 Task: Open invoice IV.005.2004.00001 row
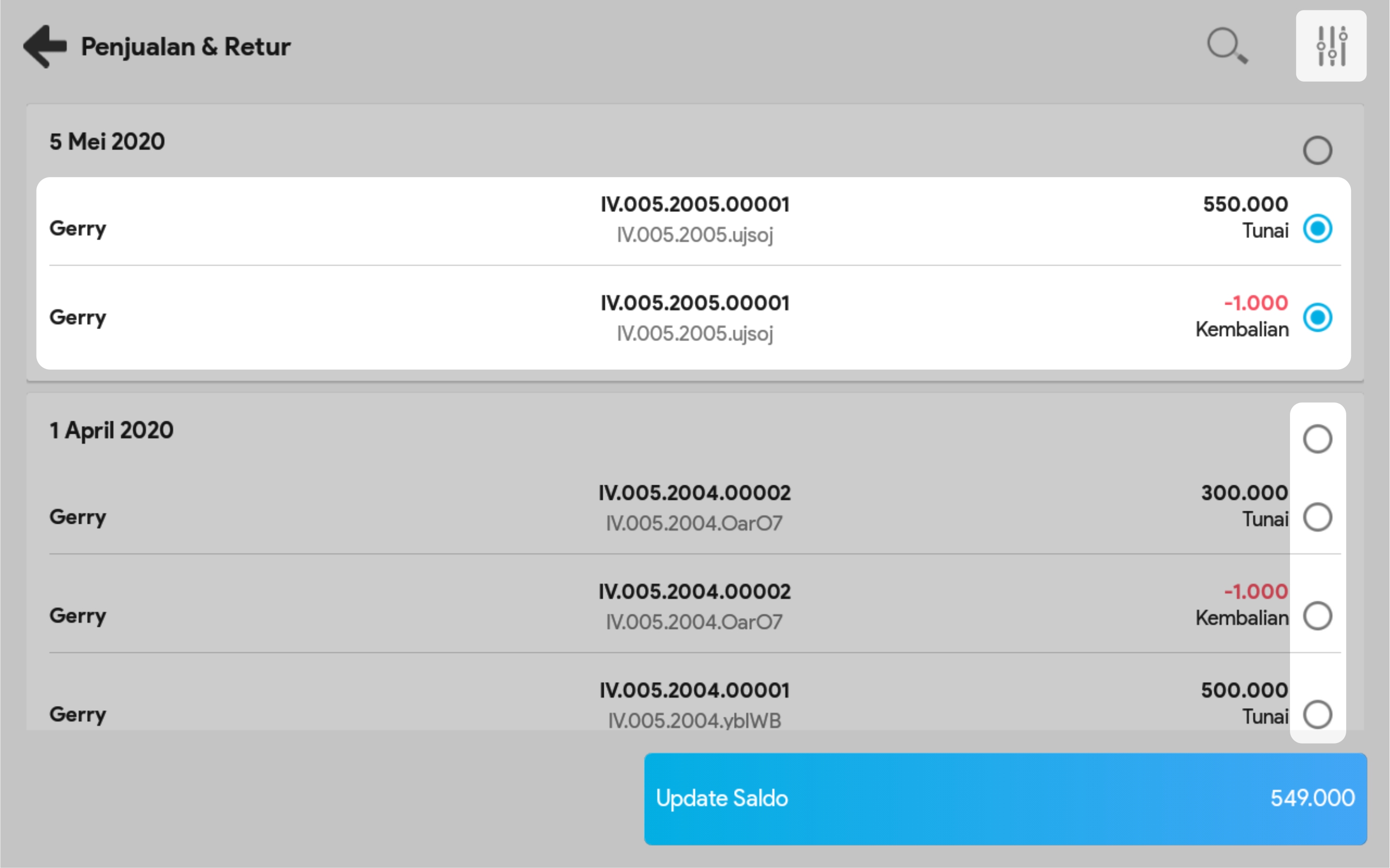click(694, 705)
